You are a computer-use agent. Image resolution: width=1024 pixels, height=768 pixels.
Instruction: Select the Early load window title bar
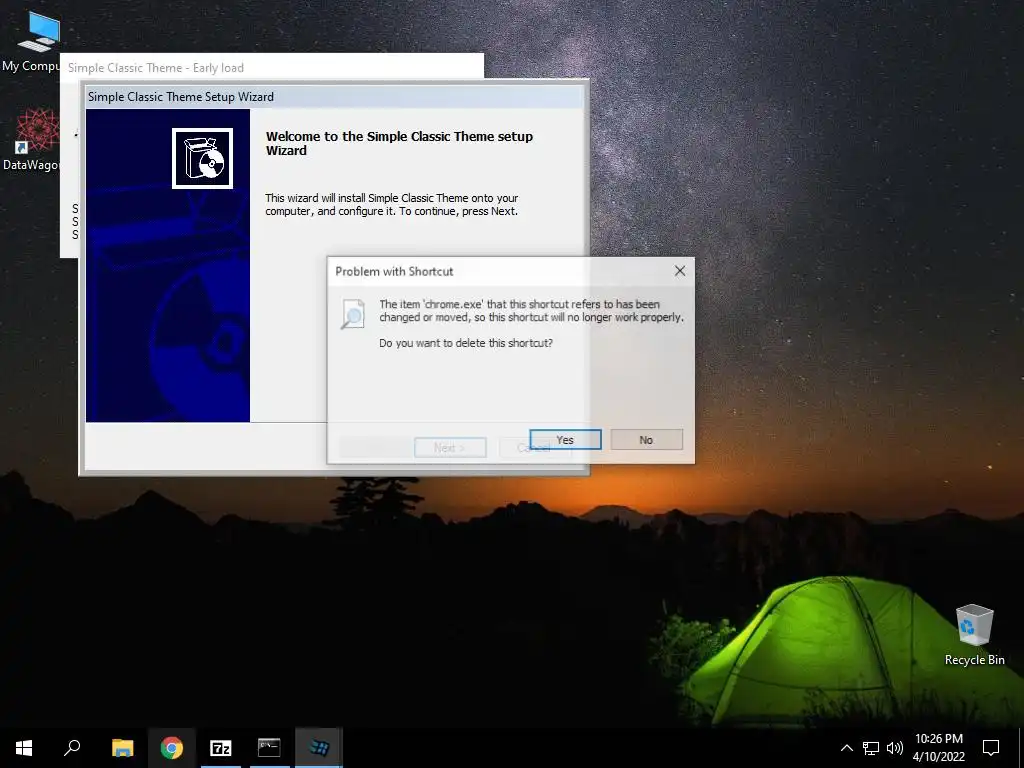pos(272,67)
